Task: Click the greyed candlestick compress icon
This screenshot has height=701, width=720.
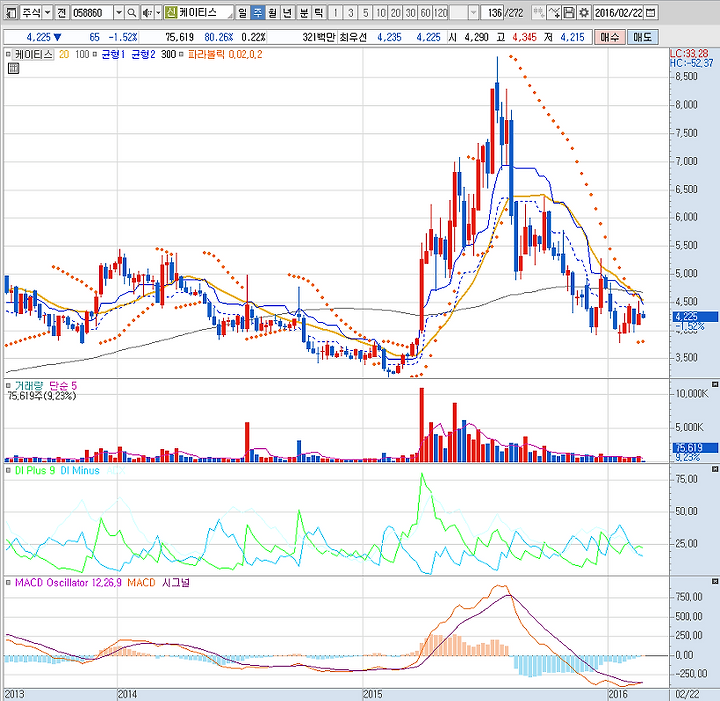Action: 539,12
